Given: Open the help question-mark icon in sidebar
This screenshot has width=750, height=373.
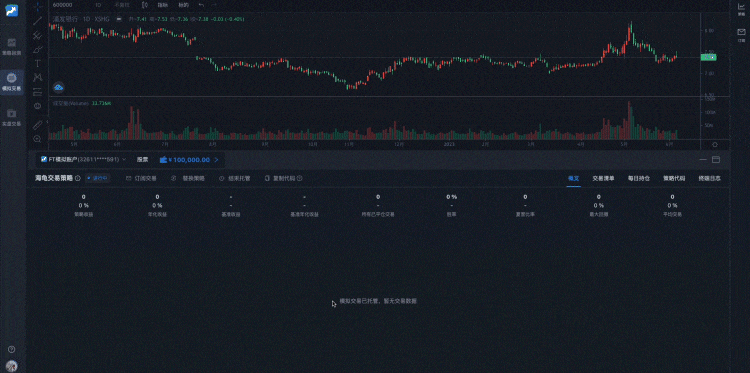Looking at the screenshot, I should click(x=11, y=349).
